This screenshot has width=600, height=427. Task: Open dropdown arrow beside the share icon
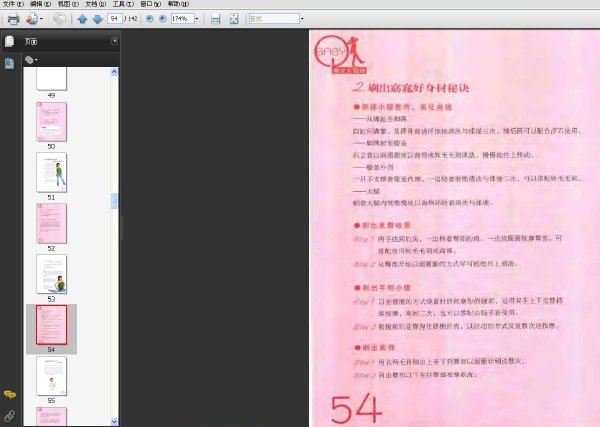[41, 18]
